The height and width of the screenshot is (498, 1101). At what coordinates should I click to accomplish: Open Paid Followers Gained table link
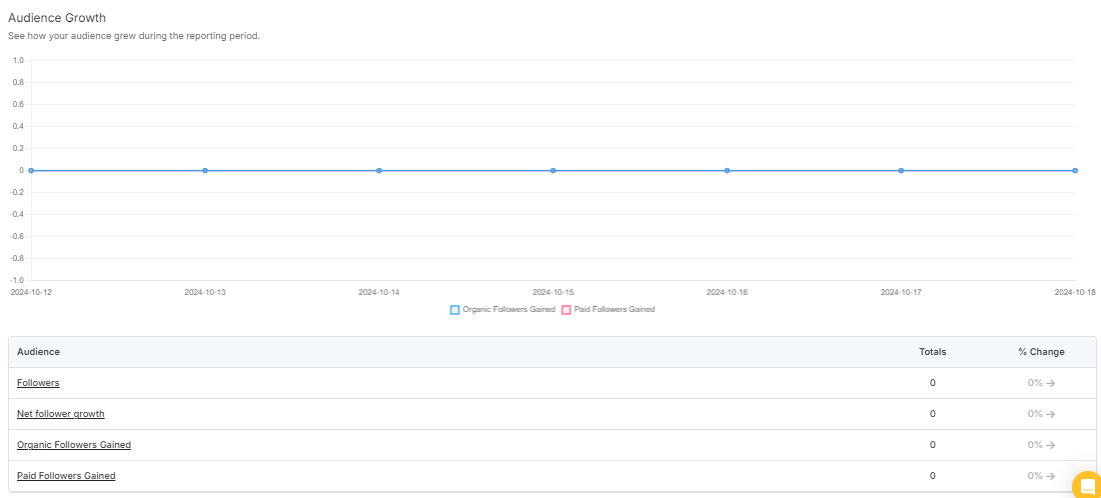click(66, 476)
